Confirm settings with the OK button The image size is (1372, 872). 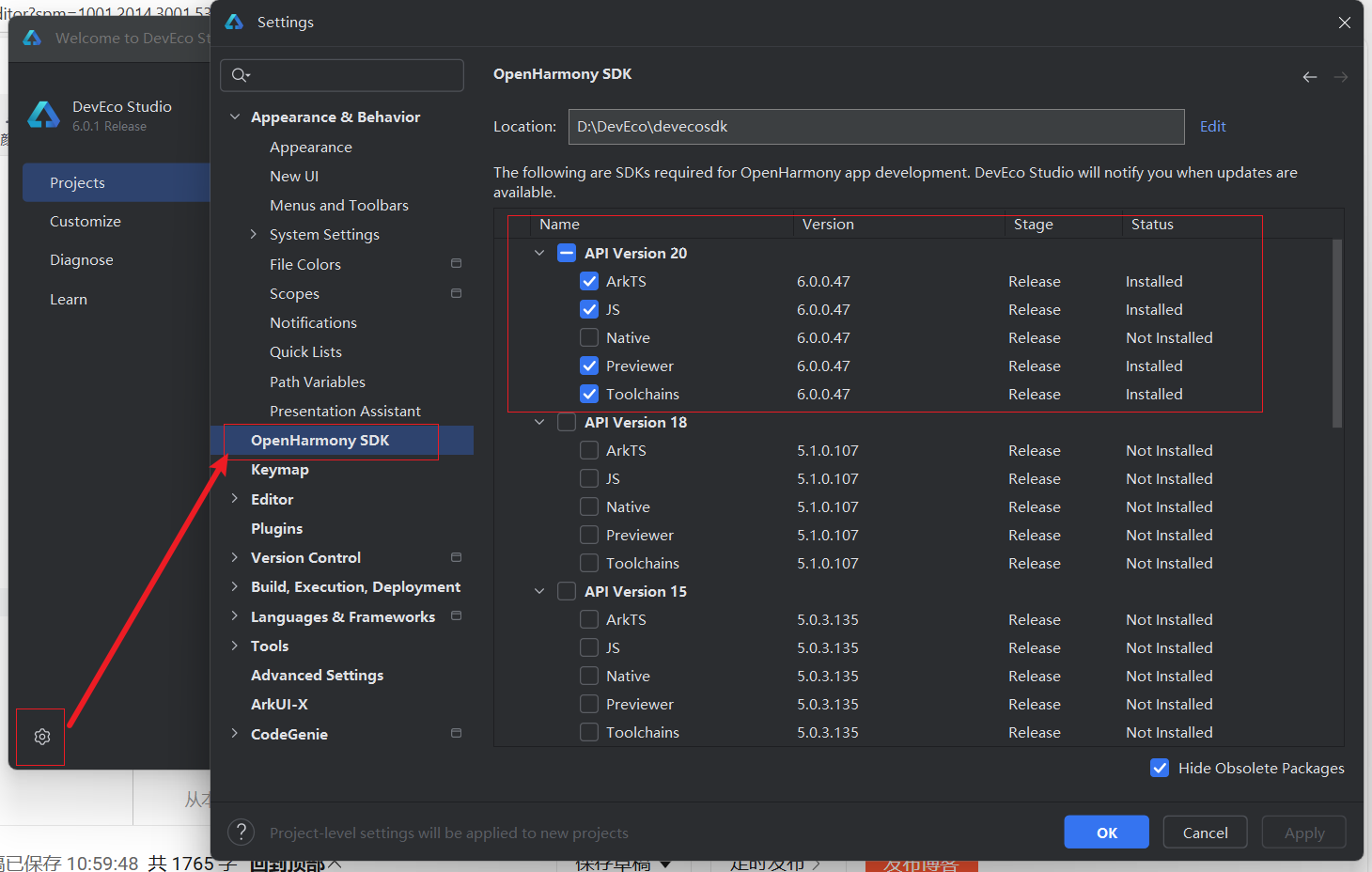coord(1106,832)
